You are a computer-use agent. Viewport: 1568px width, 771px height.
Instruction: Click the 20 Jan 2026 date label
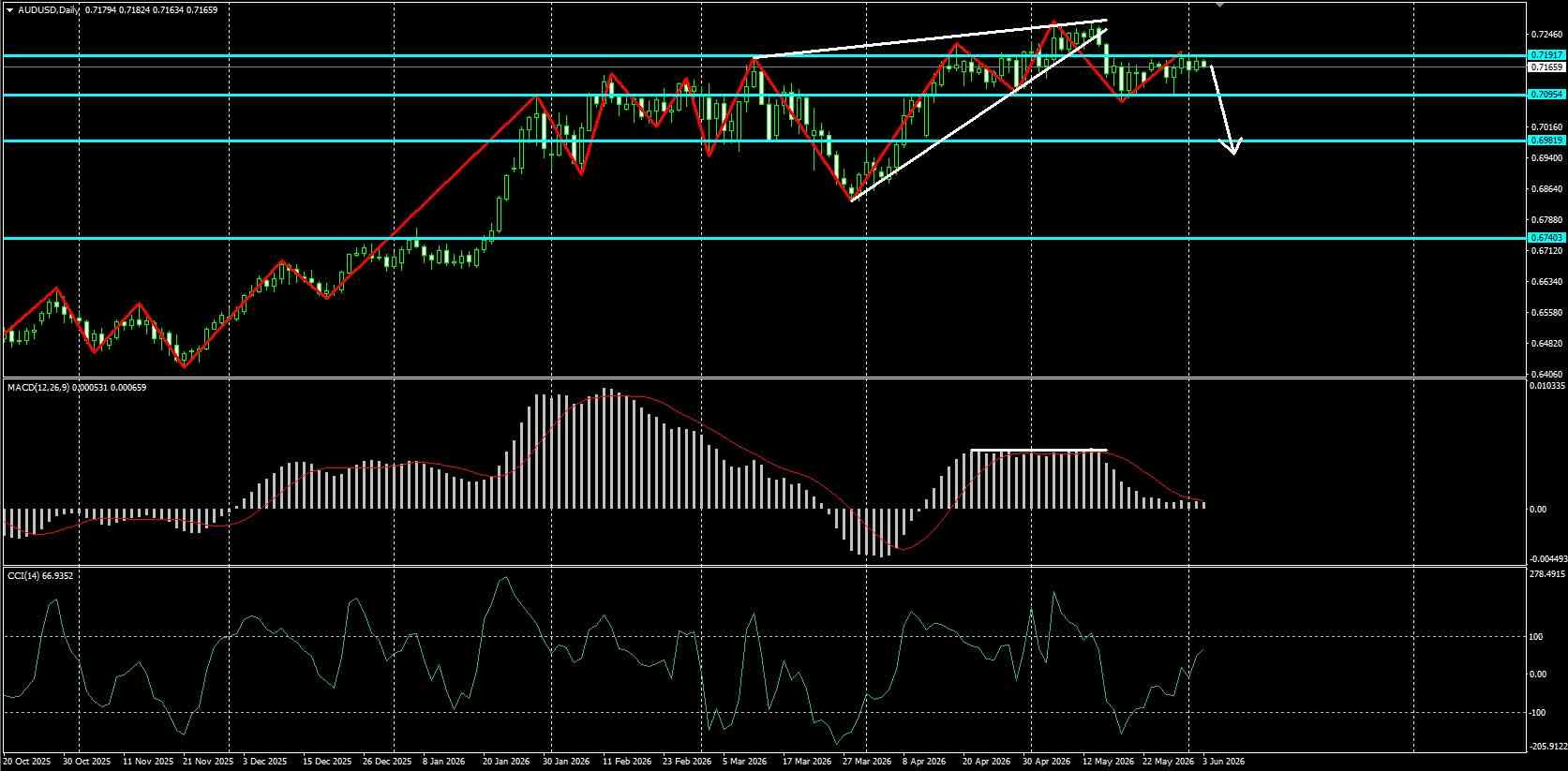pos(506,762)
